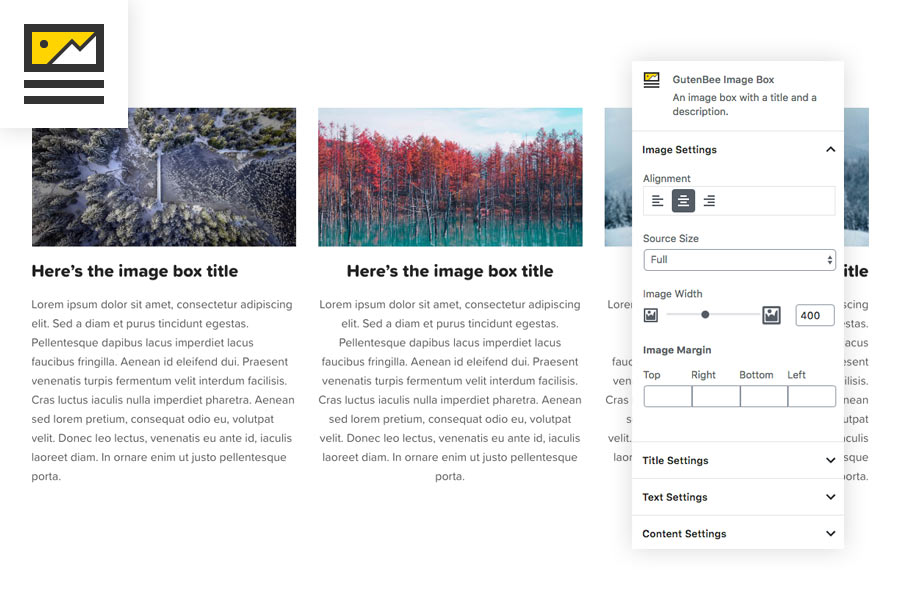Click the Top margin input field
The image size is (900, 600).
667,396
